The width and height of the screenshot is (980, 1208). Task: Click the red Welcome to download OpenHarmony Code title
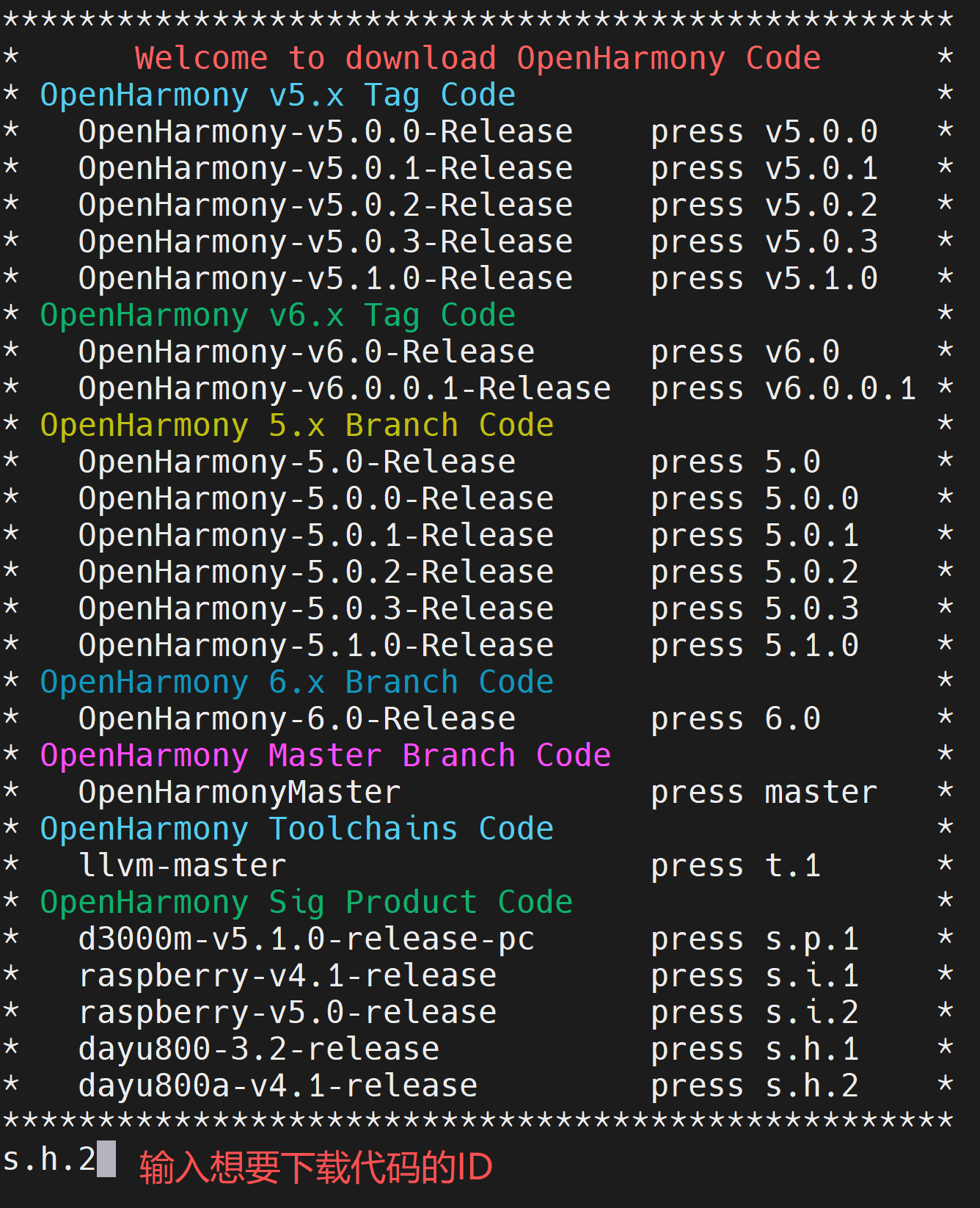coord(477,58)
